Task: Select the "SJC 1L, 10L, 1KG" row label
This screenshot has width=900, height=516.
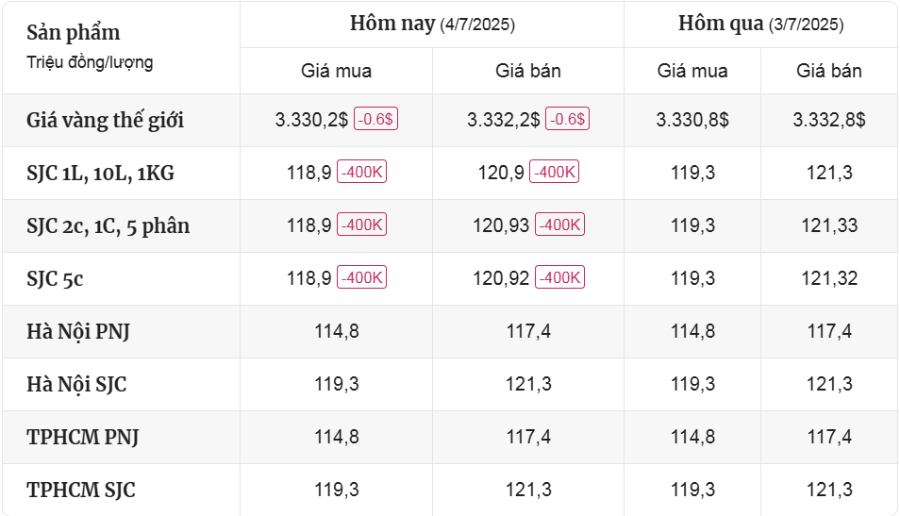Action: (100, 173)
